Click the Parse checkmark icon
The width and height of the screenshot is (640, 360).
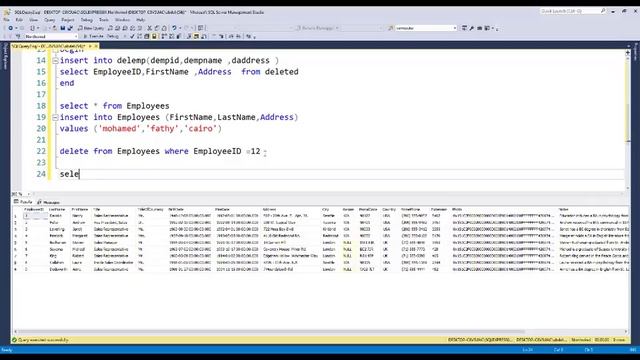pos(132,36)
